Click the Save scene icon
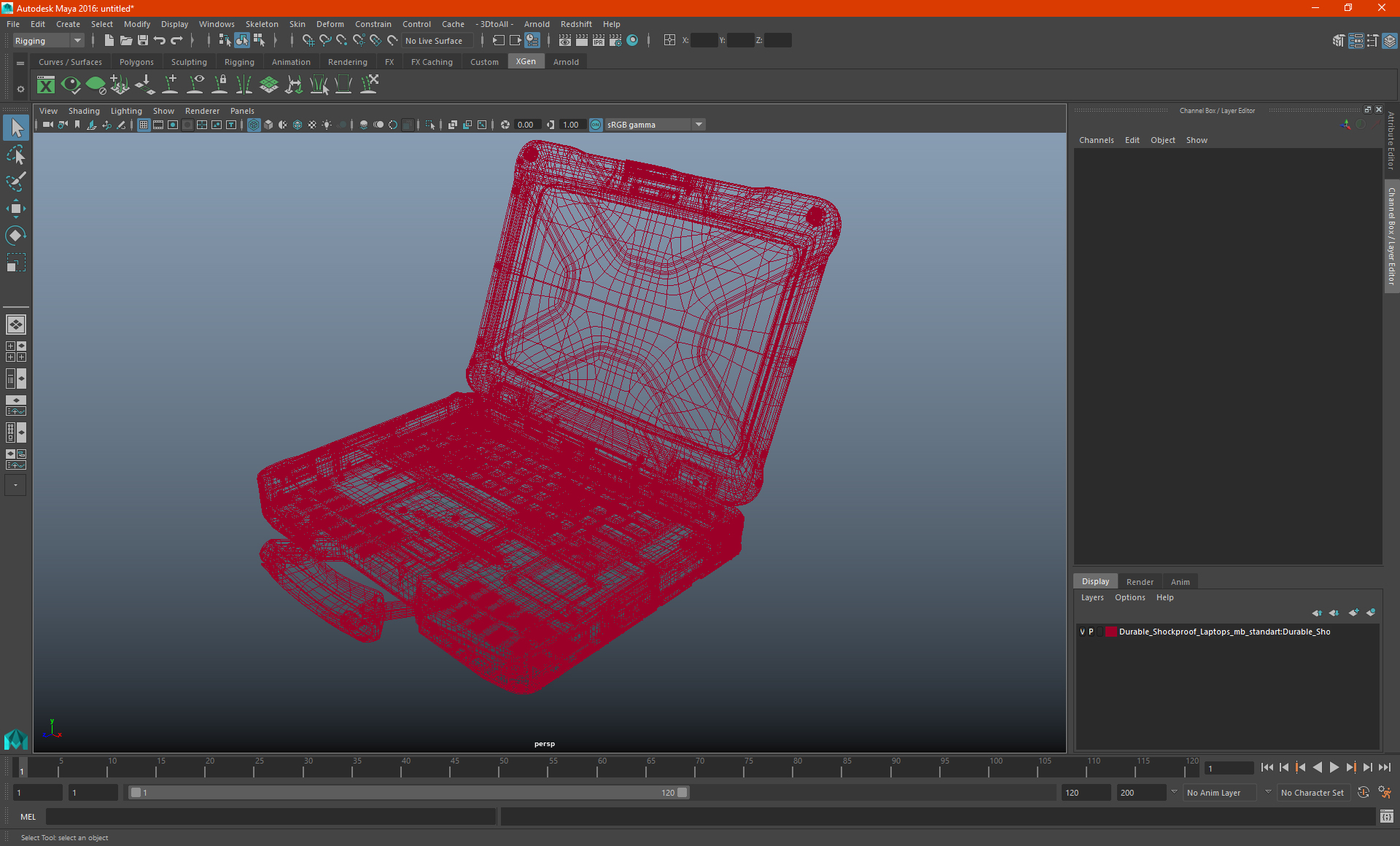The width and height of the screenshot is (1400, 846). pyautogui.click(x=143, y=41)
